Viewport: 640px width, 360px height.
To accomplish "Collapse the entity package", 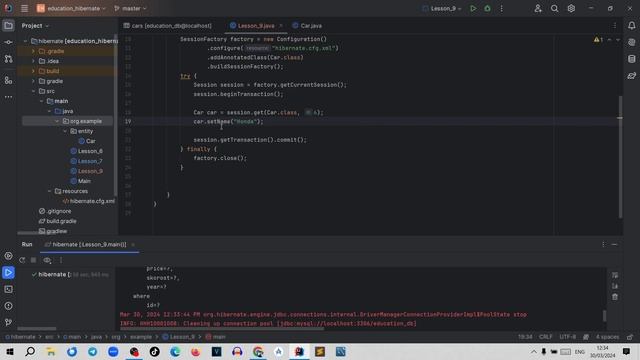I will 65,131.
